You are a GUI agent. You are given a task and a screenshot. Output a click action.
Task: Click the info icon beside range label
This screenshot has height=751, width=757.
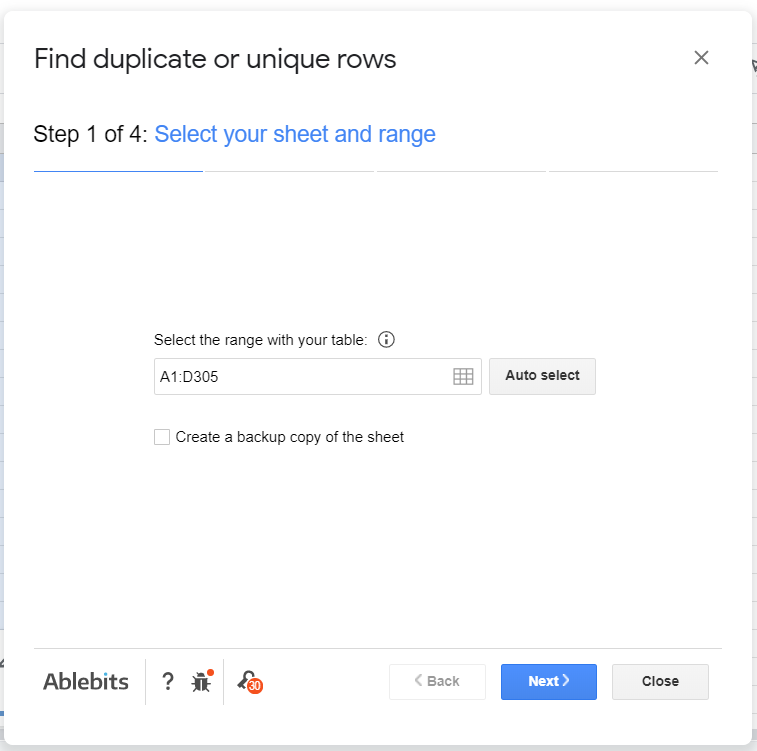coord(387,340)
